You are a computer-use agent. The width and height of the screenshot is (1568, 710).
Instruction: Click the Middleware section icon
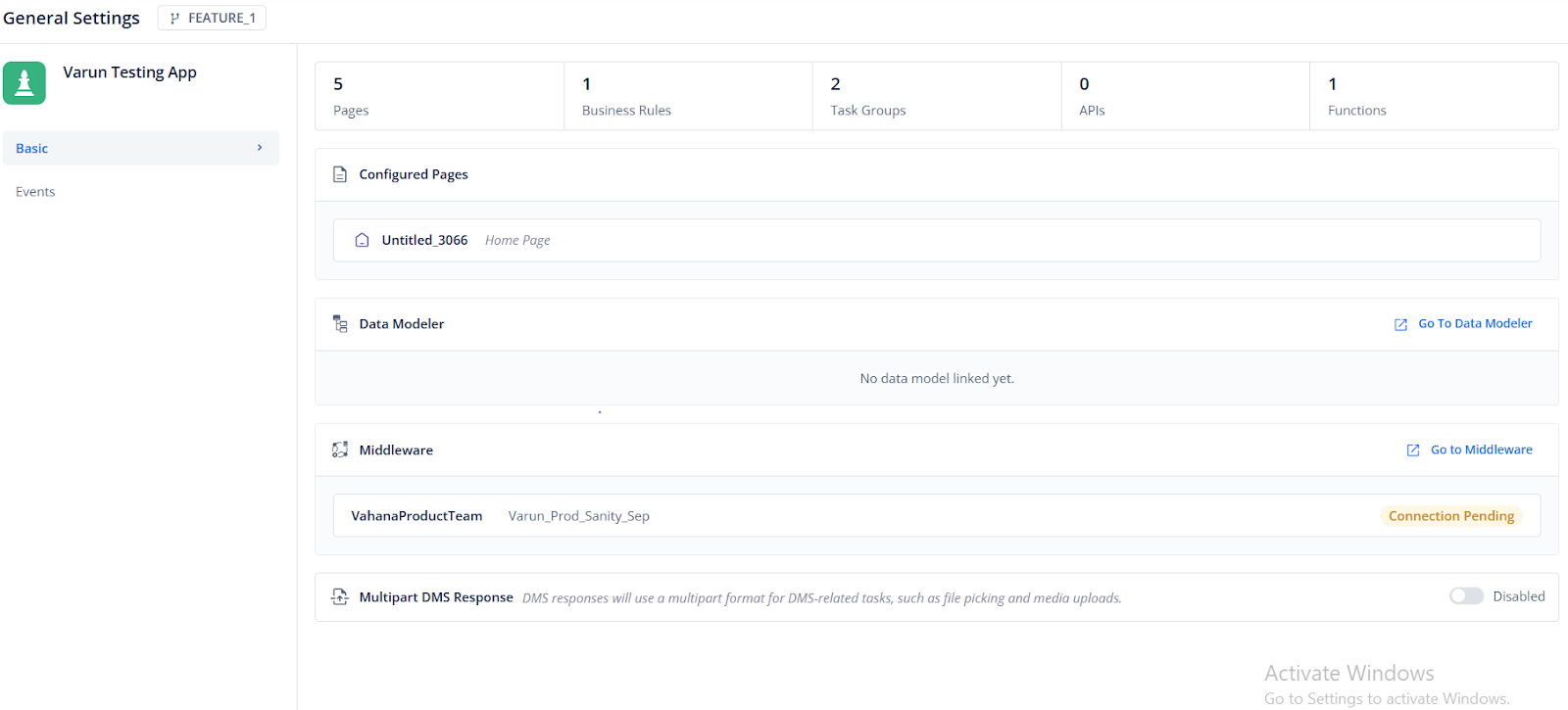tap(340, 450)
